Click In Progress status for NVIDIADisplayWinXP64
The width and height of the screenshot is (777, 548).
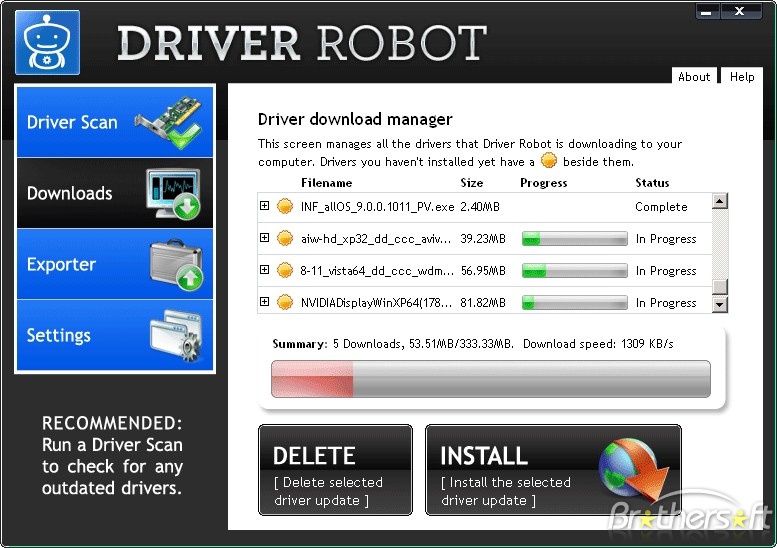pos(666,303)
